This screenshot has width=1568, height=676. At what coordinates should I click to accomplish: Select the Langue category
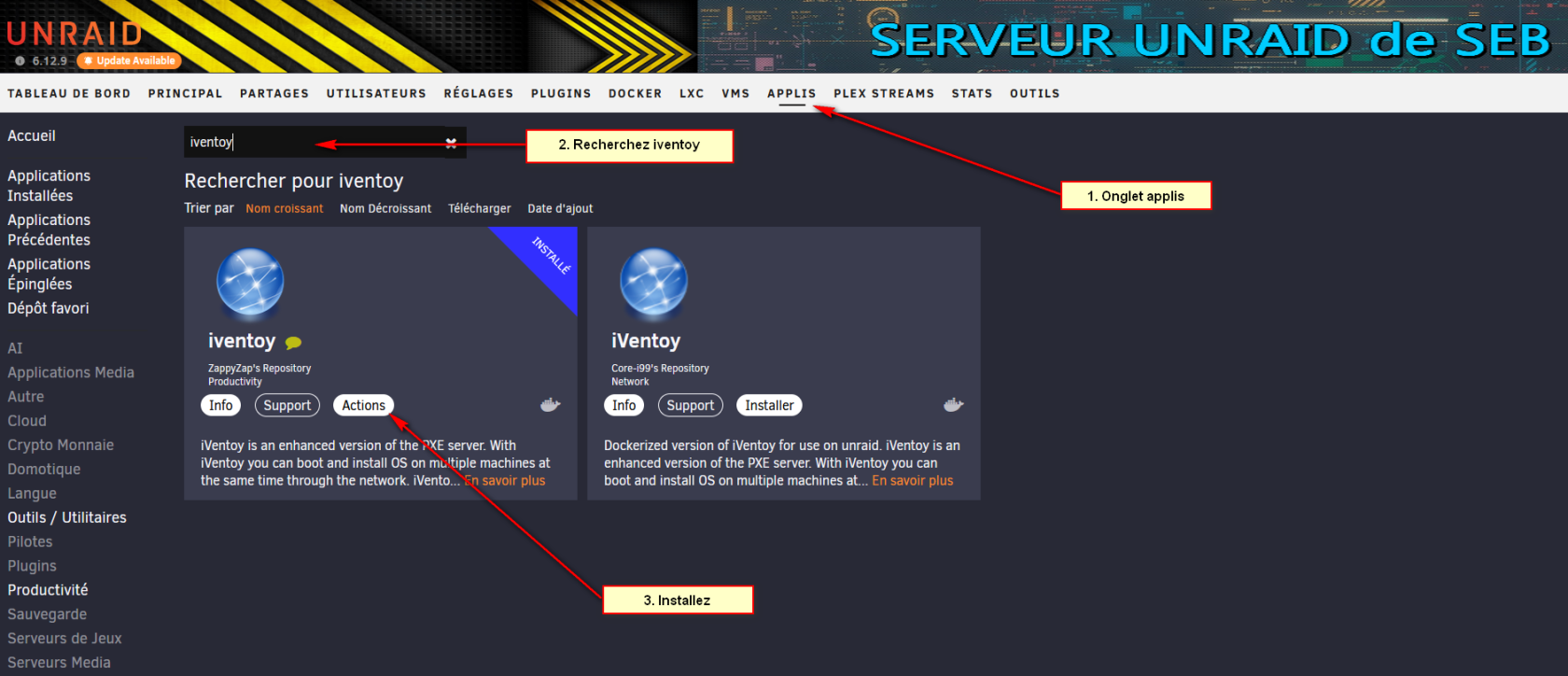pos(32,494)
